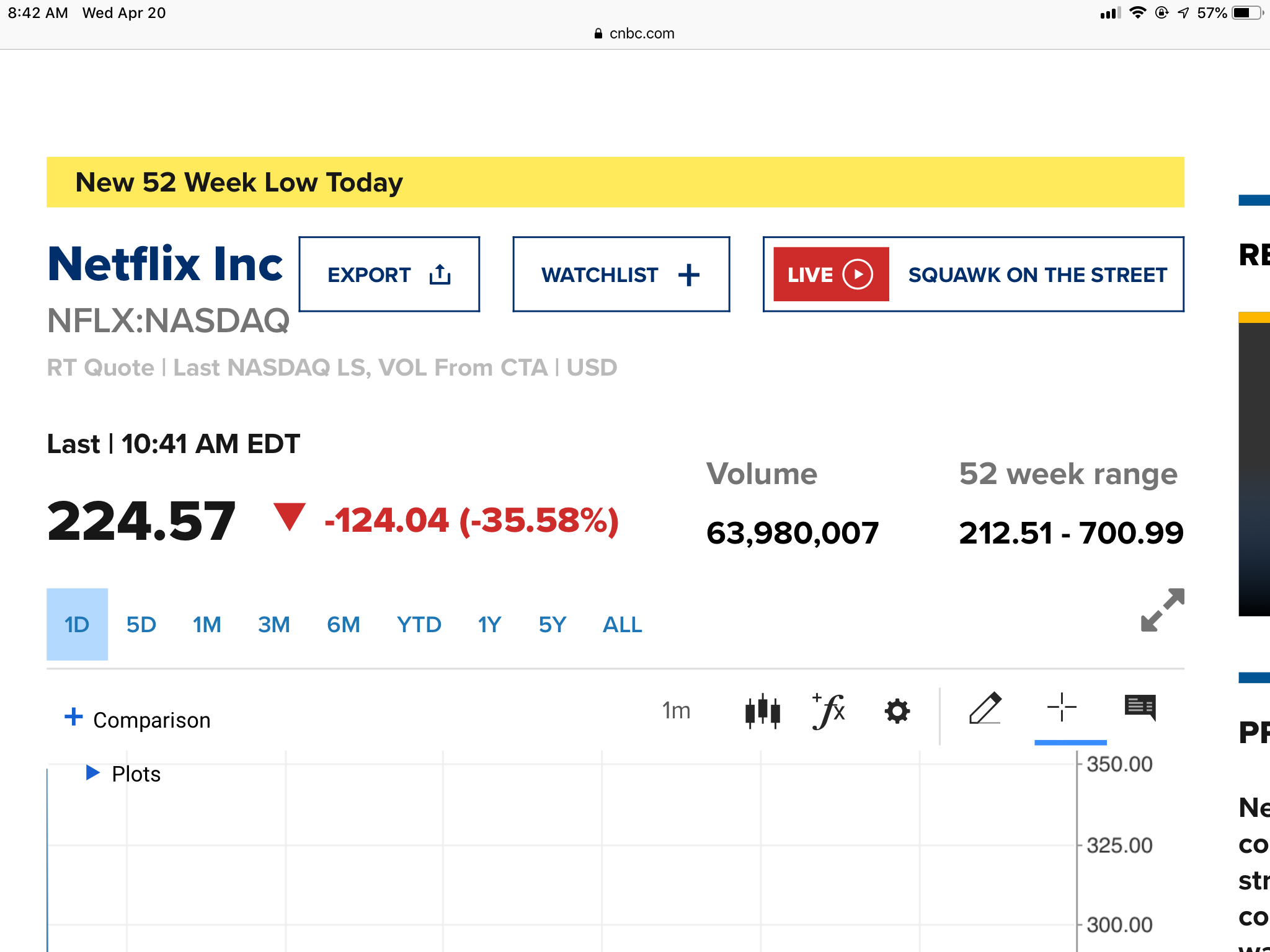
Task: Open chart settings gear
Action: [x=897, y=711]
